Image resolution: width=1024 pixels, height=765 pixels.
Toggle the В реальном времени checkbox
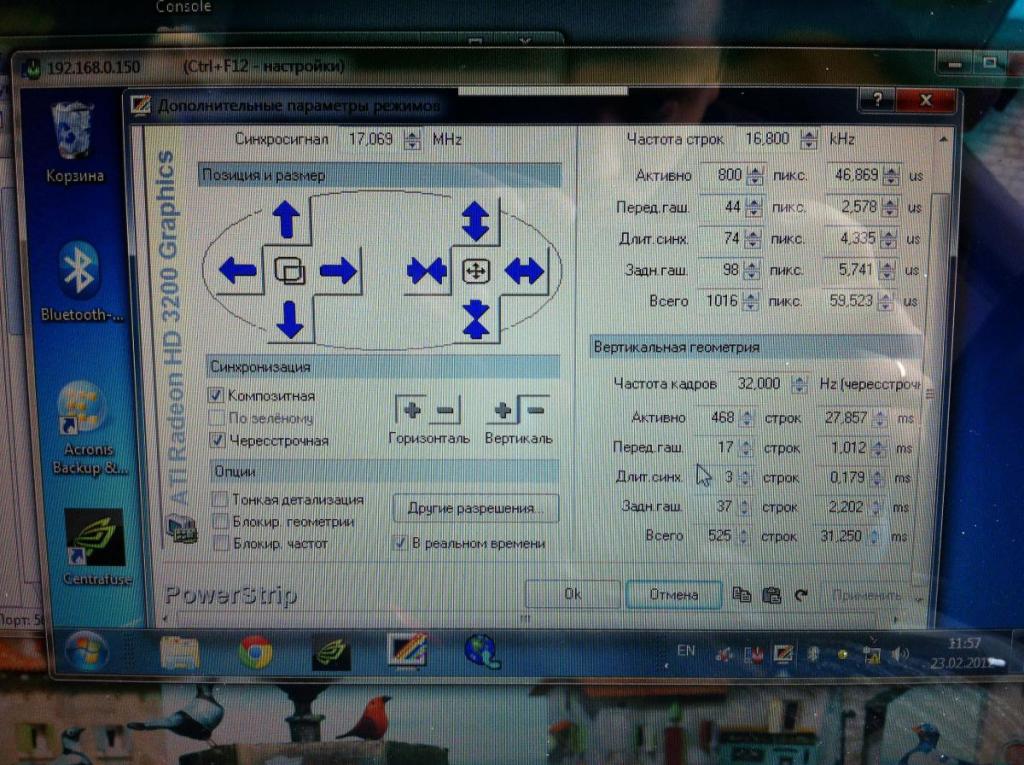coord(400,543)
